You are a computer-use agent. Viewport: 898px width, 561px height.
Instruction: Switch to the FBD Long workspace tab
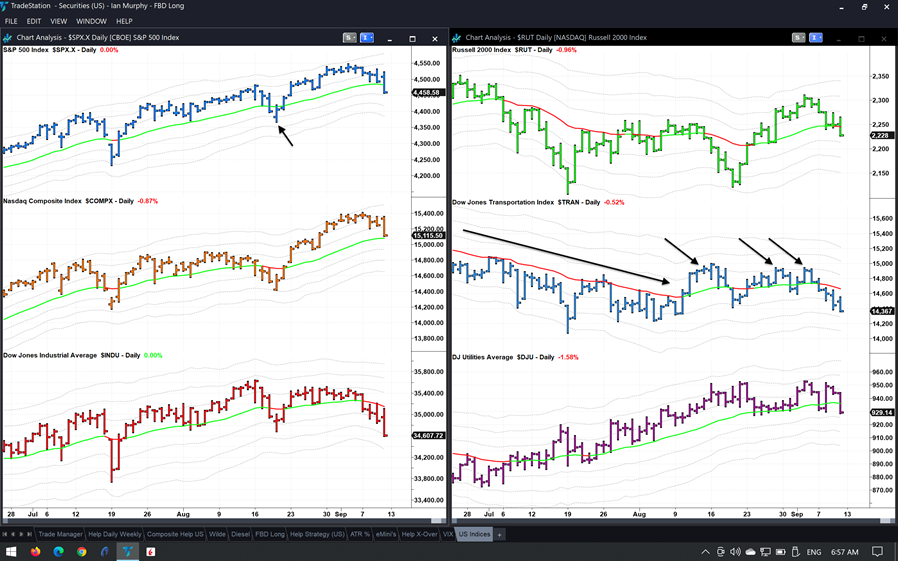pos(270,535)
